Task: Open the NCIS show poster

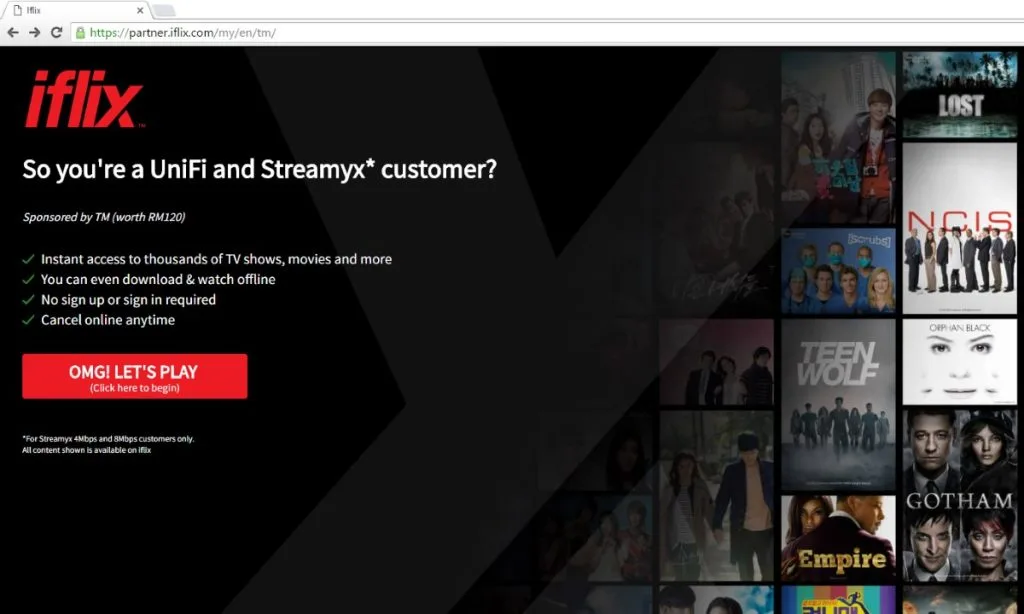Action: point(959,228)
